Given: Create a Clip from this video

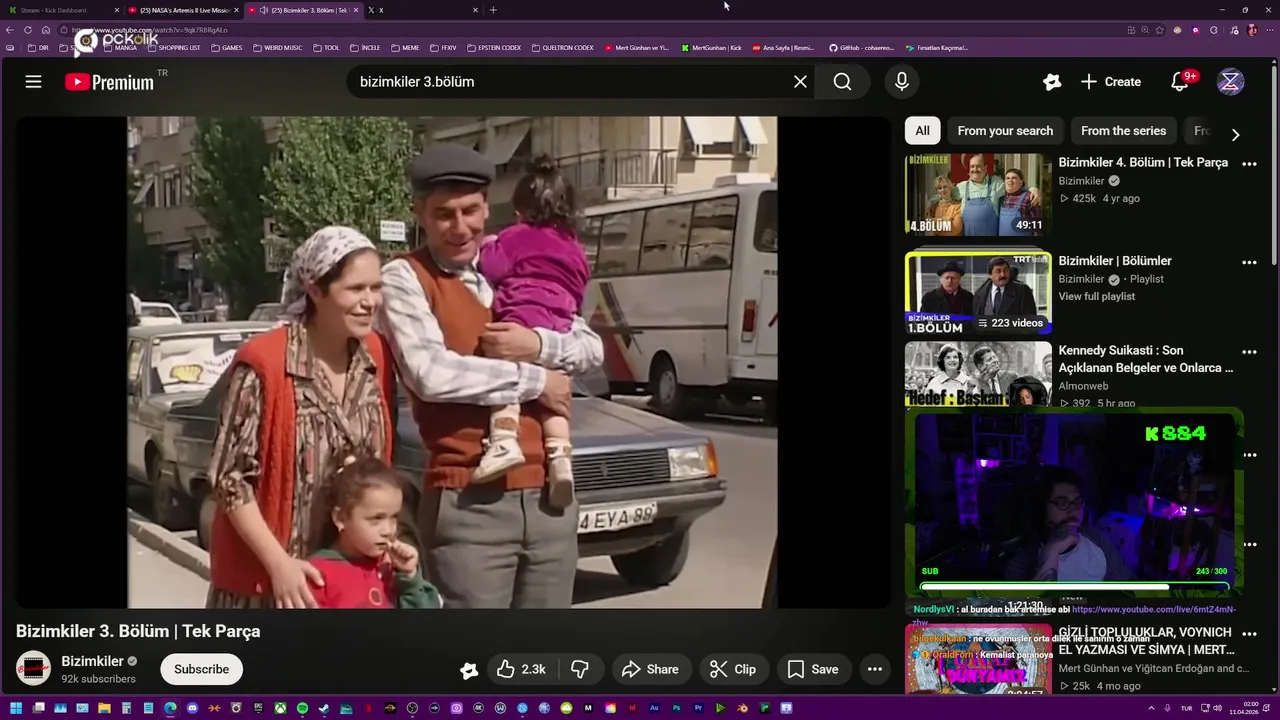Looking at the screenshot, I should (x=734, y=669).
